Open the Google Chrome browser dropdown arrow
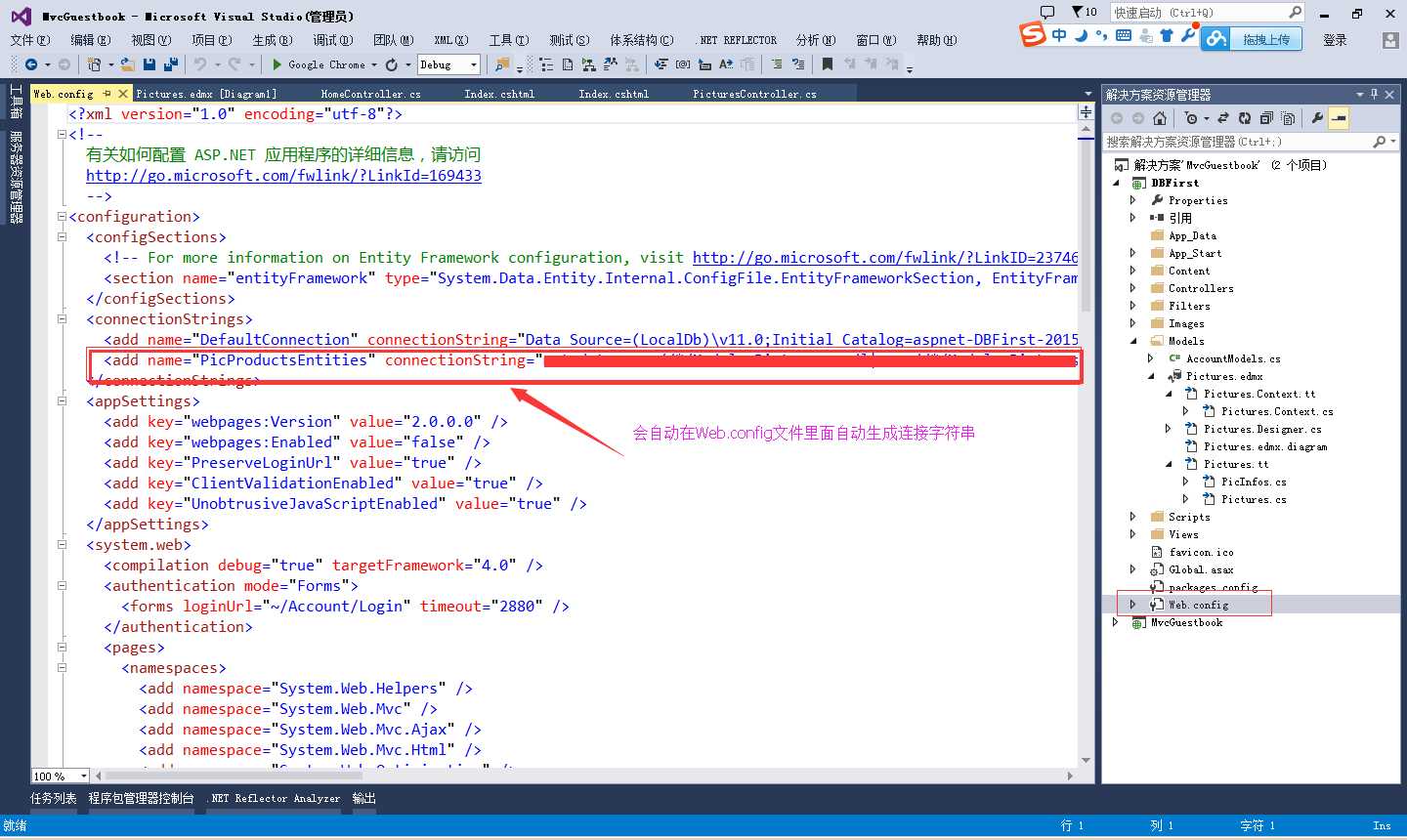This screenshot has height=840, width=1407. coord(374,65)
